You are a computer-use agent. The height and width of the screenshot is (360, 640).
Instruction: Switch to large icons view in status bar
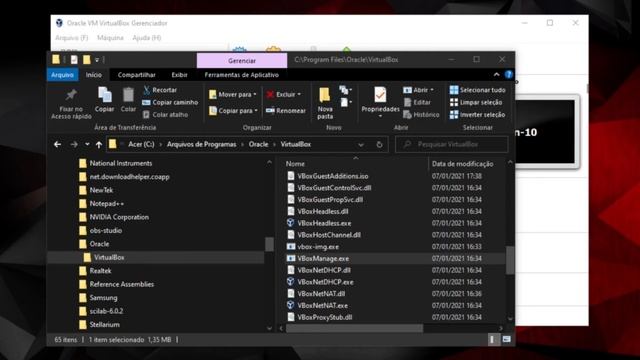[x=507, y=340]
